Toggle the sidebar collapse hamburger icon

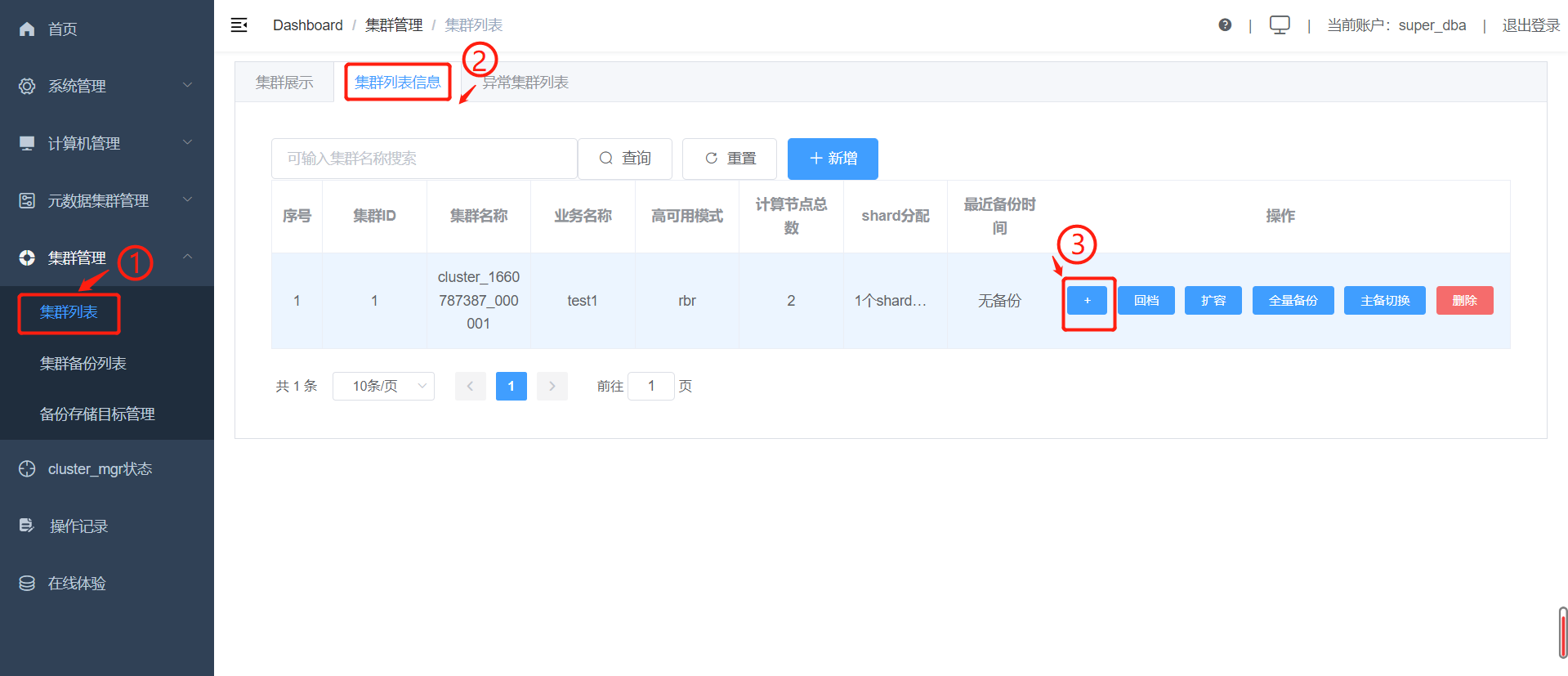point(239,25)
